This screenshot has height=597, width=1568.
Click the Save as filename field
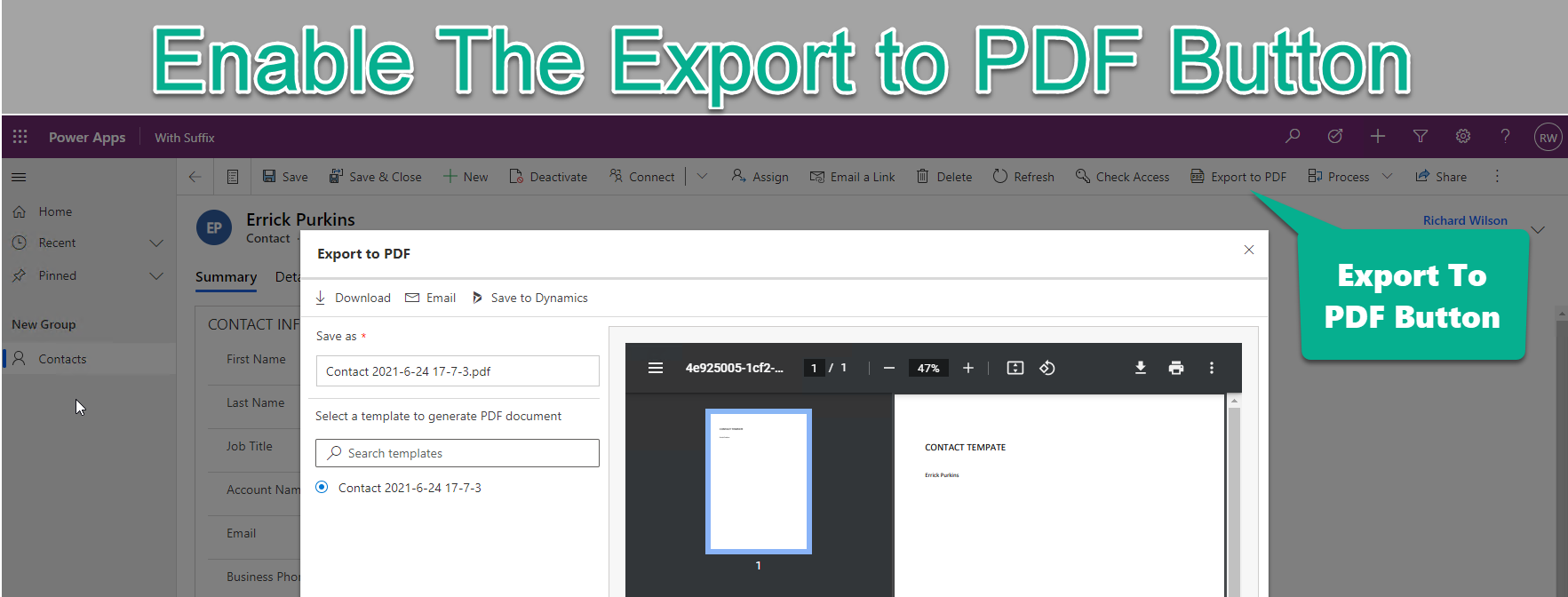pyautogui.click(x=458, y=371)
